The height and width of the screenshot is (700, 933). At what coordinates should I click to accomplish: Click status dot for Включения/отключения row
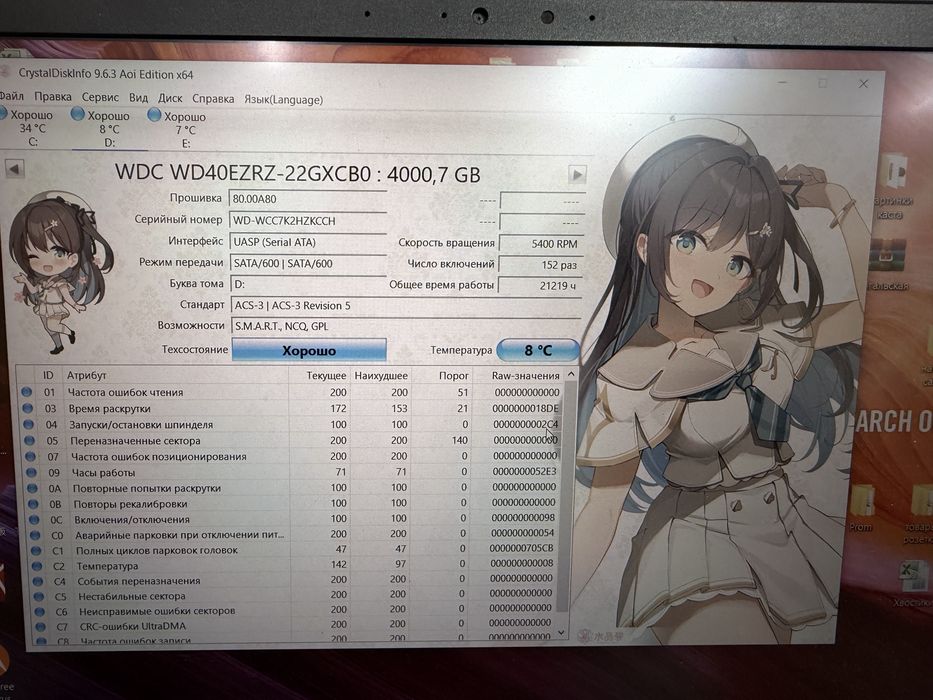click(35, 519)
